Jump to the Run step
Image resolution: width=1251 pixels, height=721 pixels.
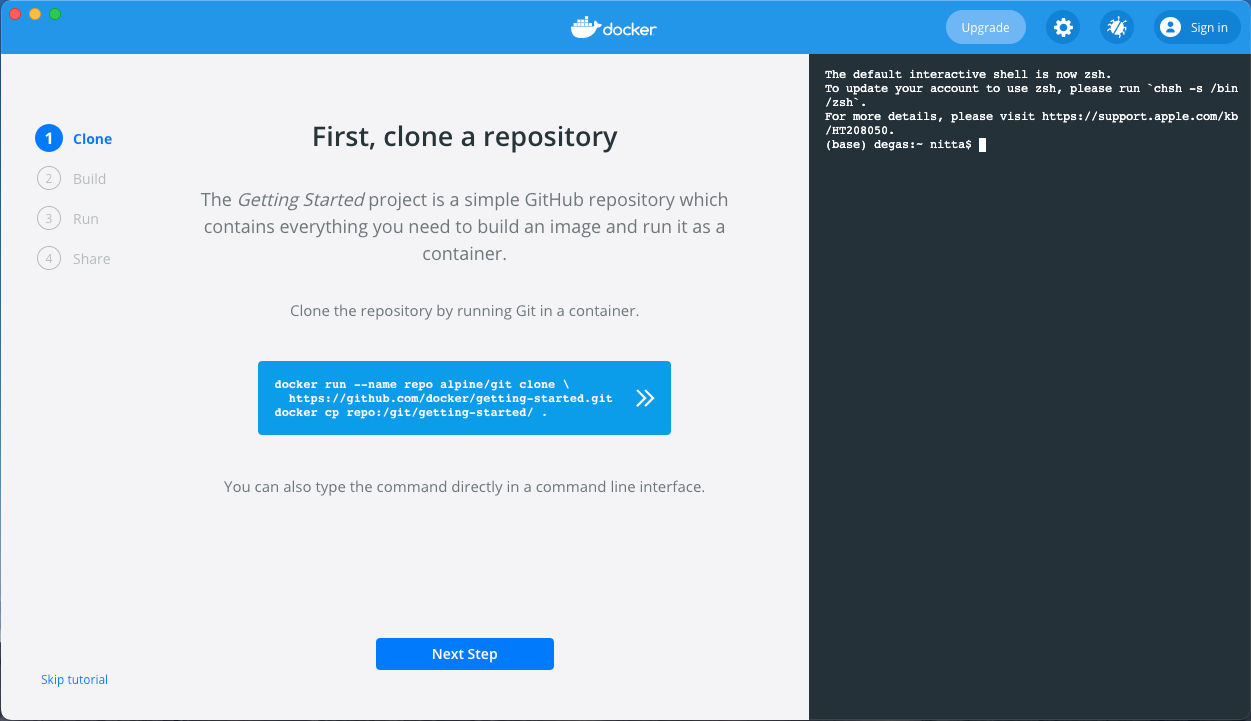pyautogui.click(x=86, y=219)
